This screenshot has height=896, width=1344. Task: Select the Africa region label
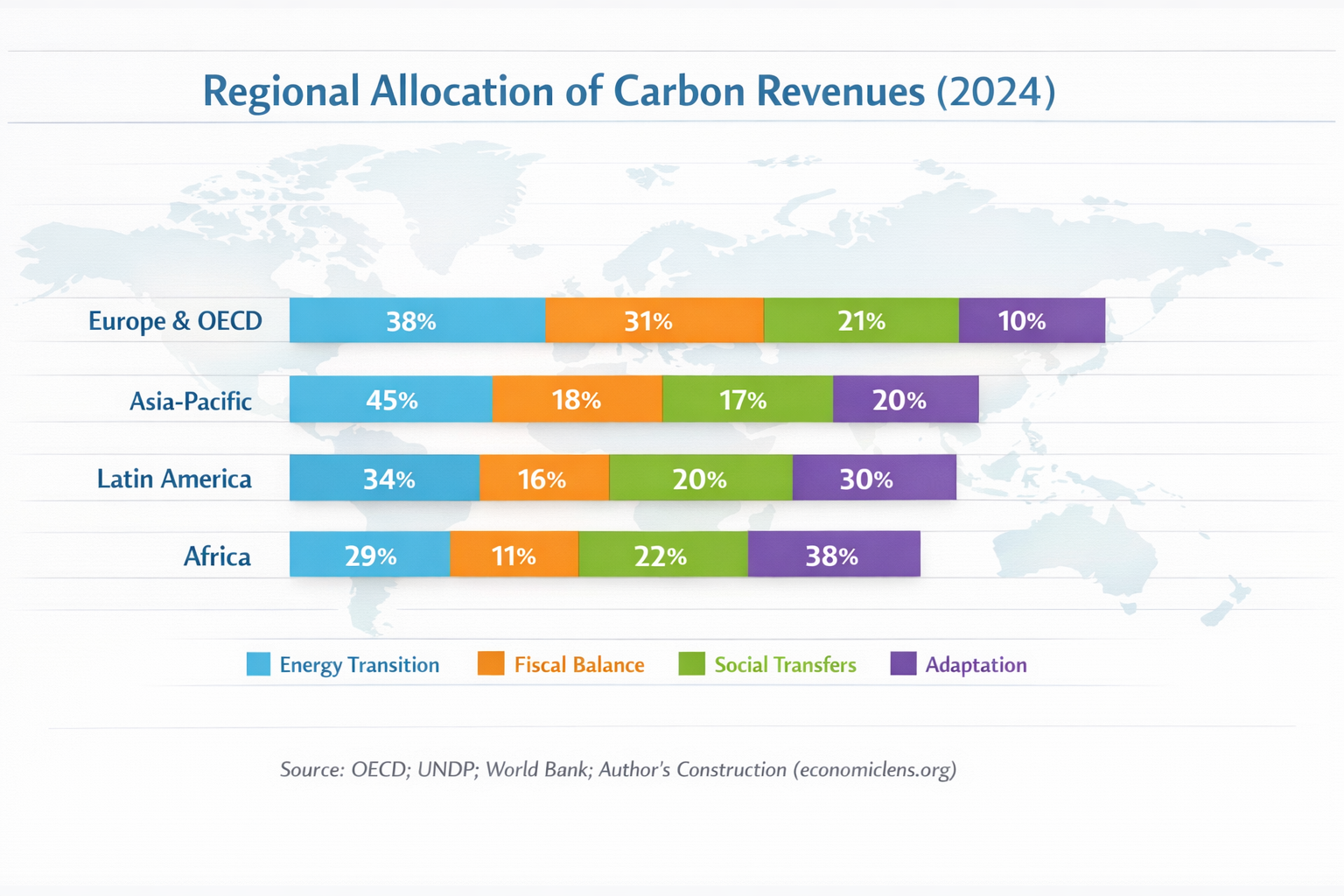(x=217, y=555)
